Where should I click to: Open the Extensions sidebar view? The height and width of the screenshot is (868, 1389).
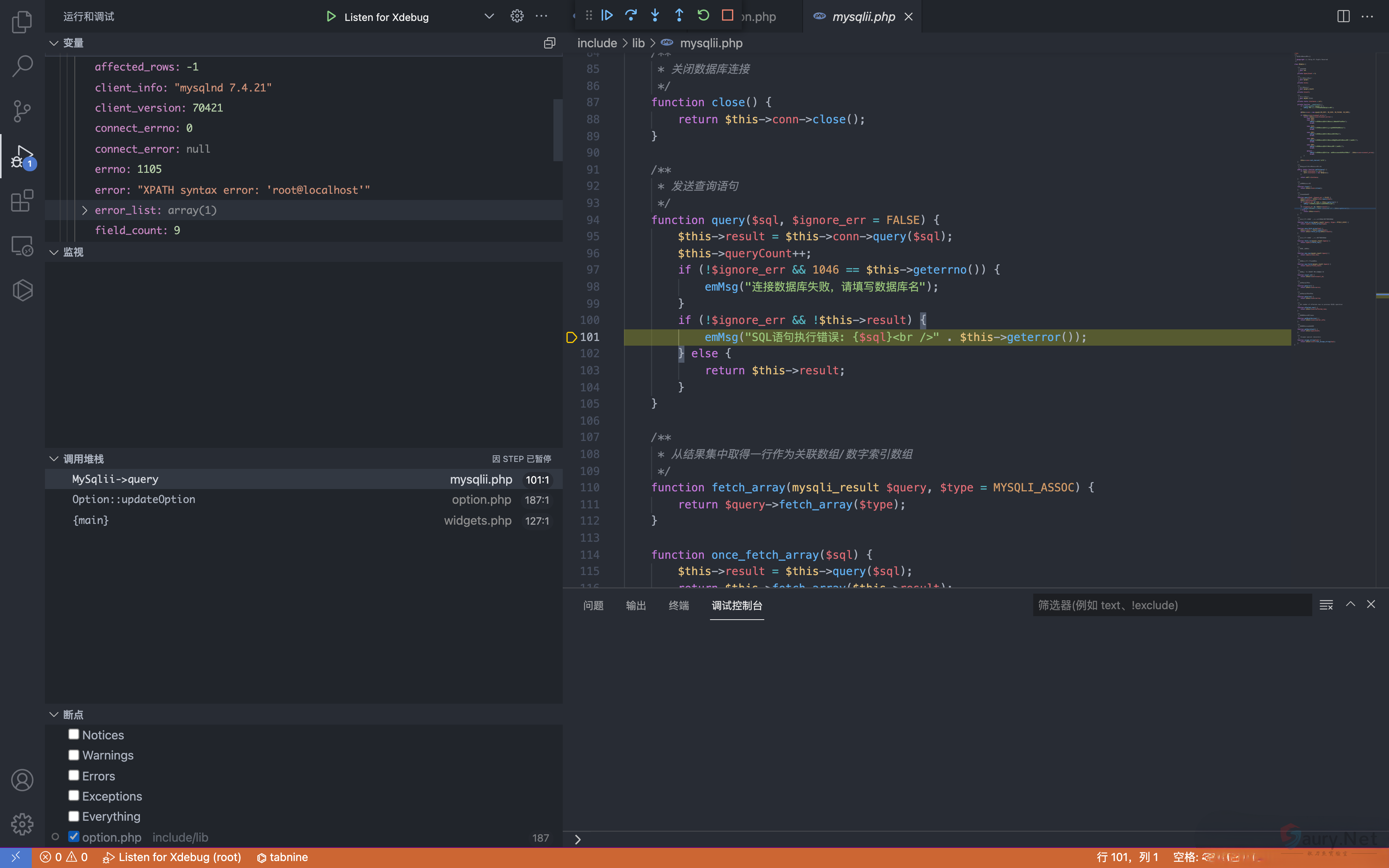(x=22, y=201)
